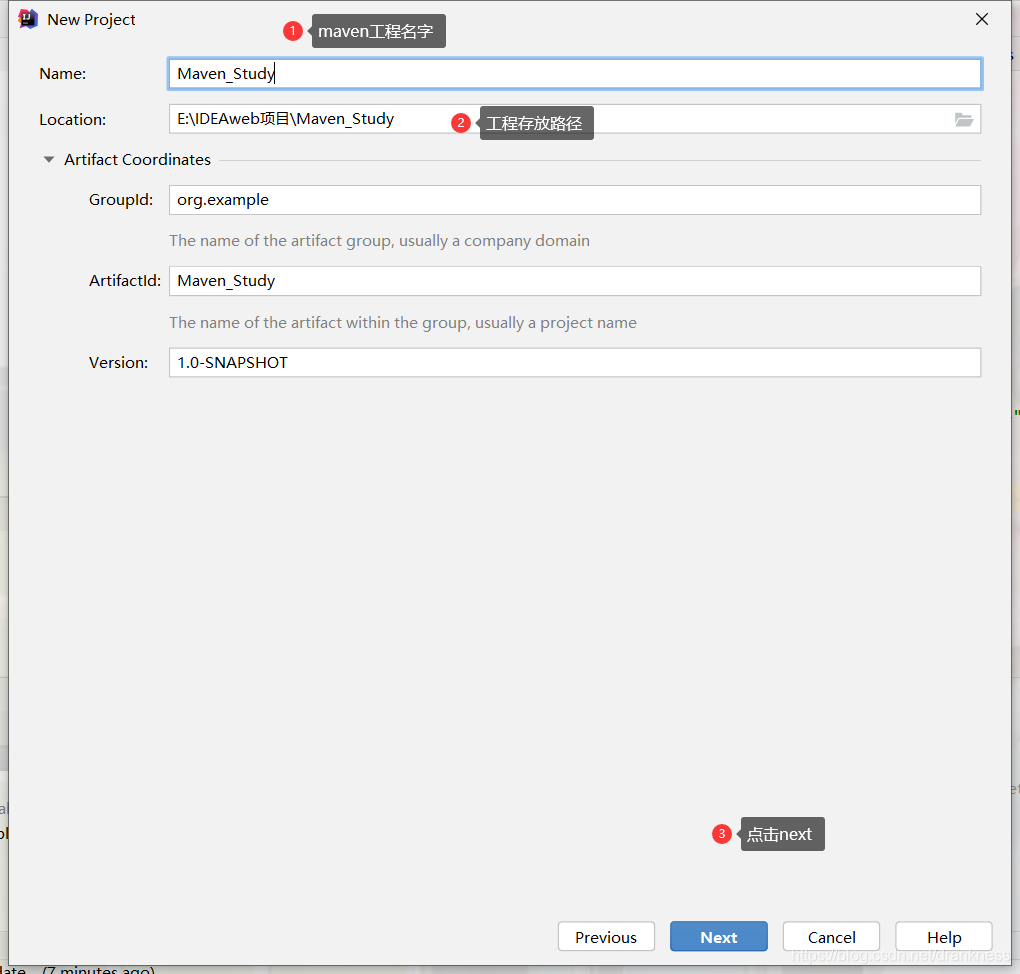Image resolution: width=1020 pixels, height=974 pixels.
Task: Click into the Name input field
Action: click(574, 74)
